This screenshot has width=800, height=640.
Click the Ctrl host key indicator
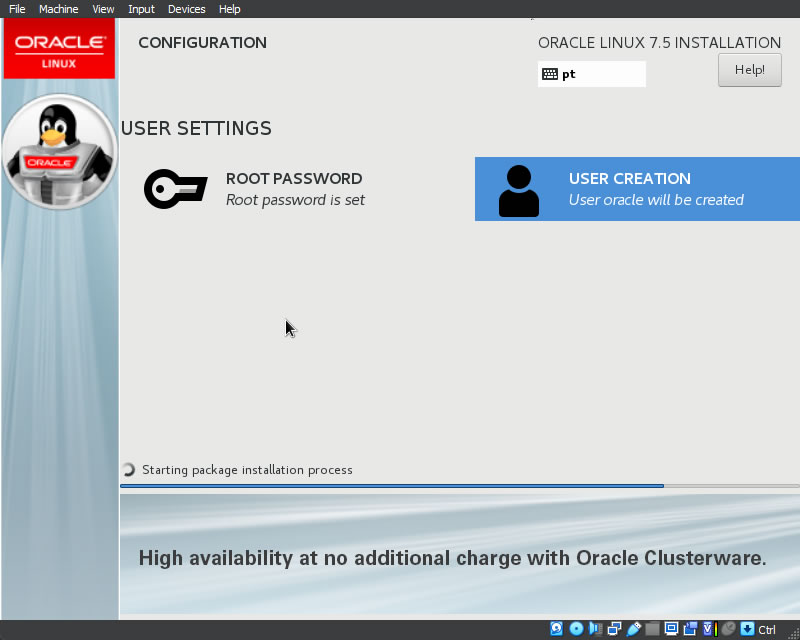click(x=767, y=630)
